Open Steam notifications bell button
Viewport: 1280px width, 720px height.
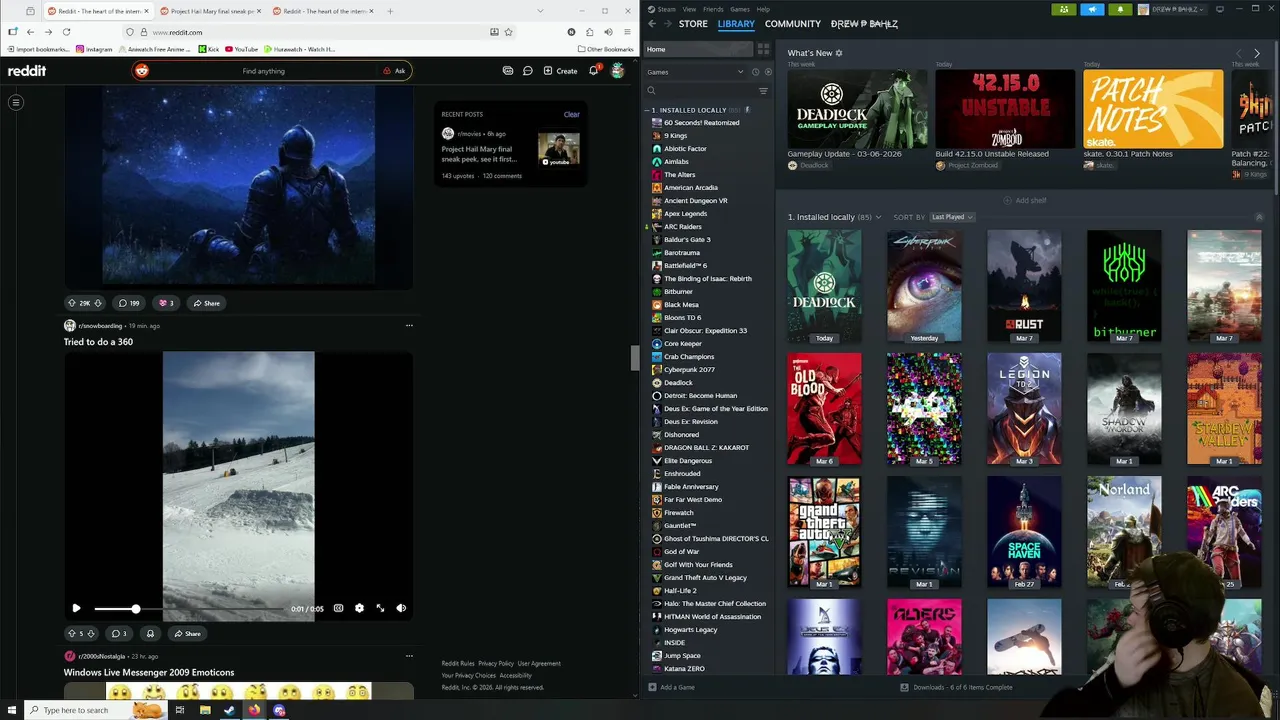click(x=1120, y=9)
